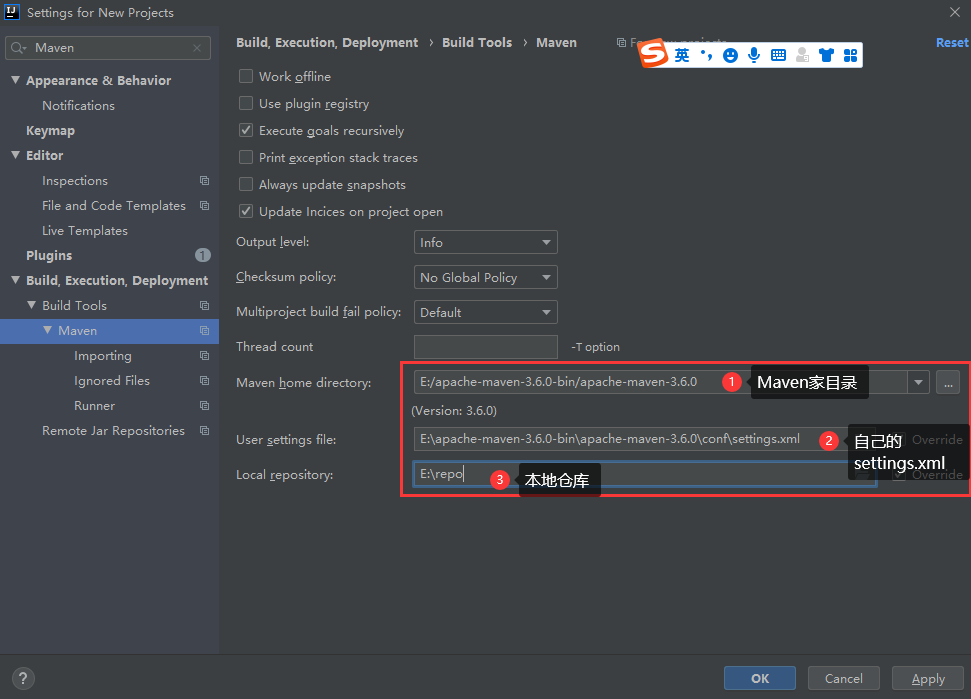Browse Maven home directory with ... button
The height and width of the screenshot is (699, 971).
(947, 382)
